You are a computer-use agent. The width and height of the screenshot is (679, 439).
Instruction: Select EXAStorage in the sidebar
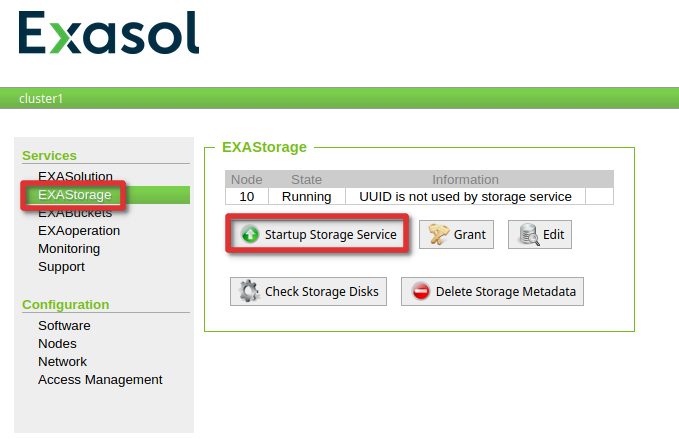point(74,195)
